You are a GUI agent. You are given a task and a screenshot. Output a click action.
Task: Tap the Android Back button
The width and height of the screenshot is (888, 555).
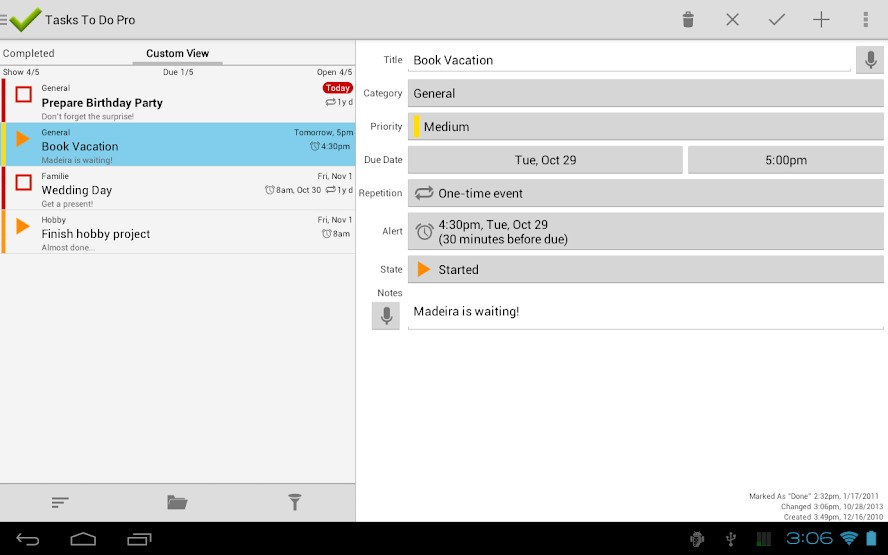pos(27,539)
